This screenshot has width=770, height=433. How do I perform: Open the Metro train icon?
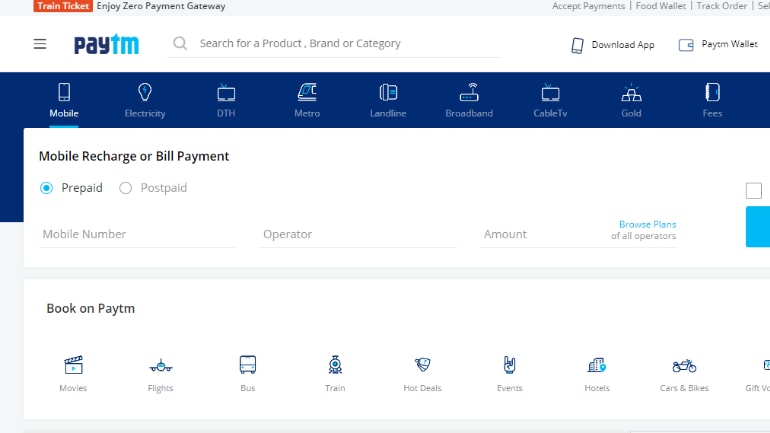pyautogui.click(x=307, y=93)
